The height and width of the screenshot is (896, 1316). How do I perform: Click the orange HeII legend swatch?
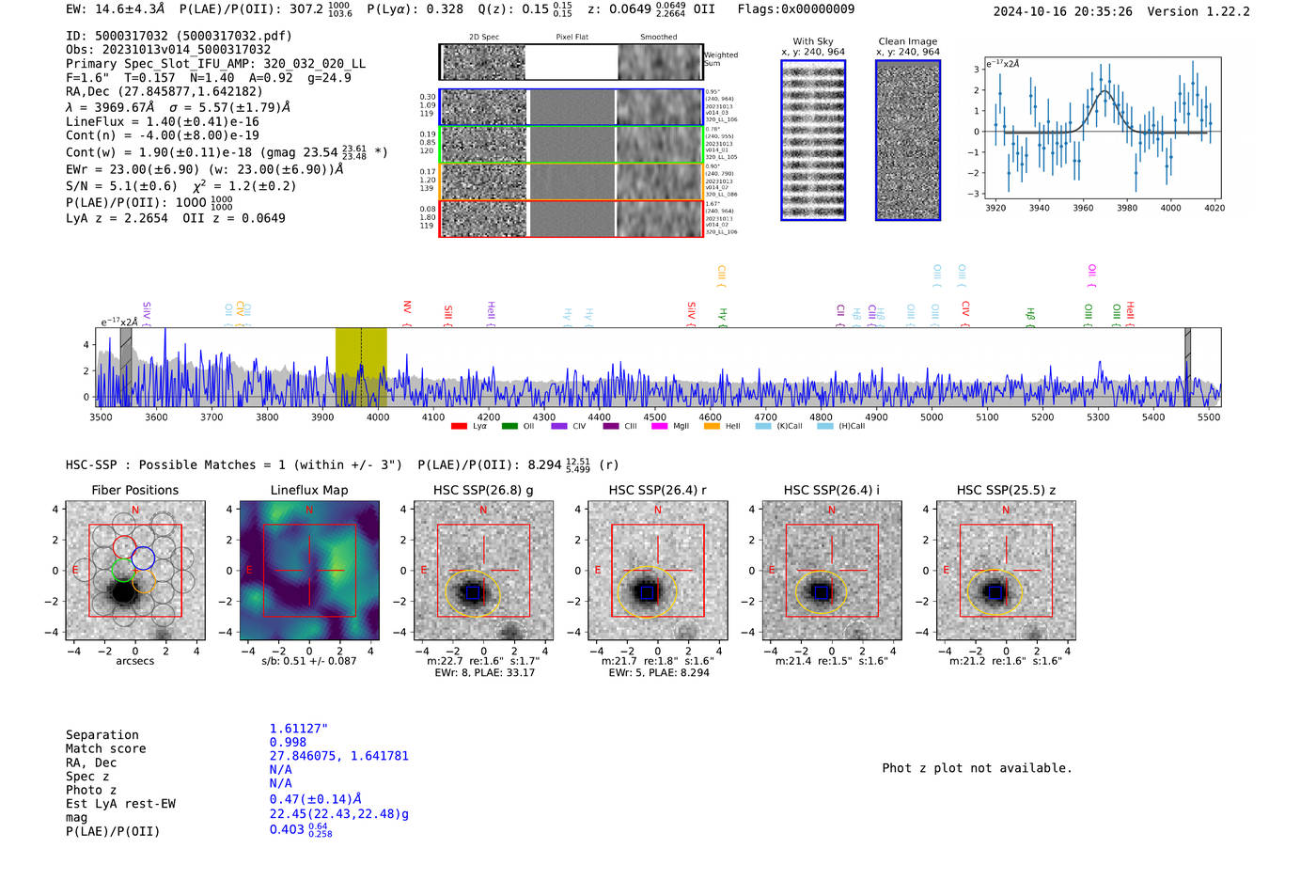pos(712,426)
